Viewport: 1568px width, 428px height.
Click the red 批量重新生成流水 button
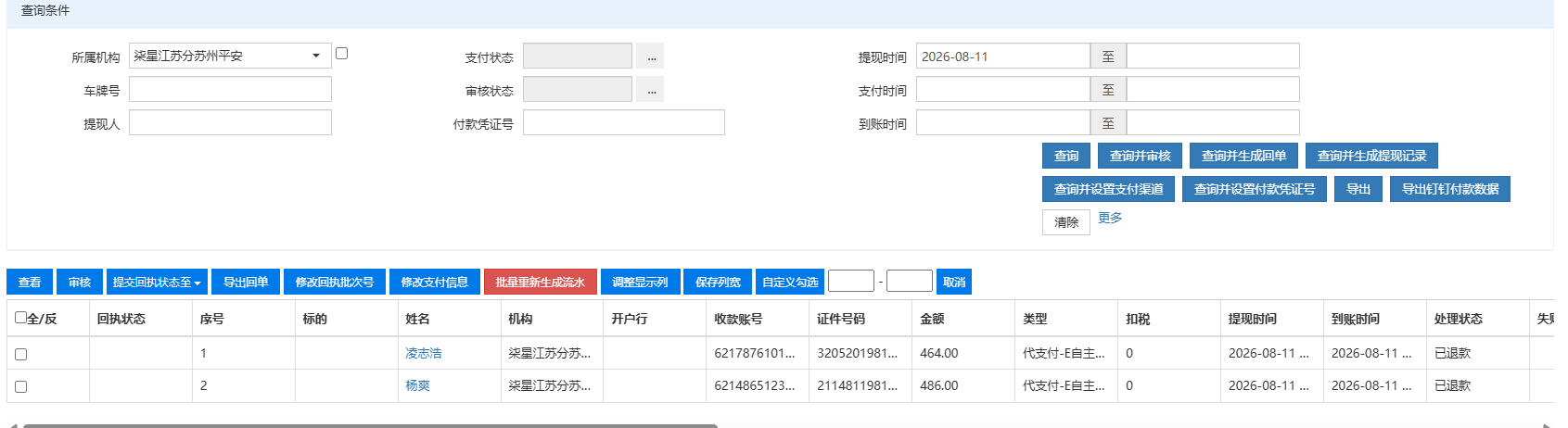coord(541,282)
